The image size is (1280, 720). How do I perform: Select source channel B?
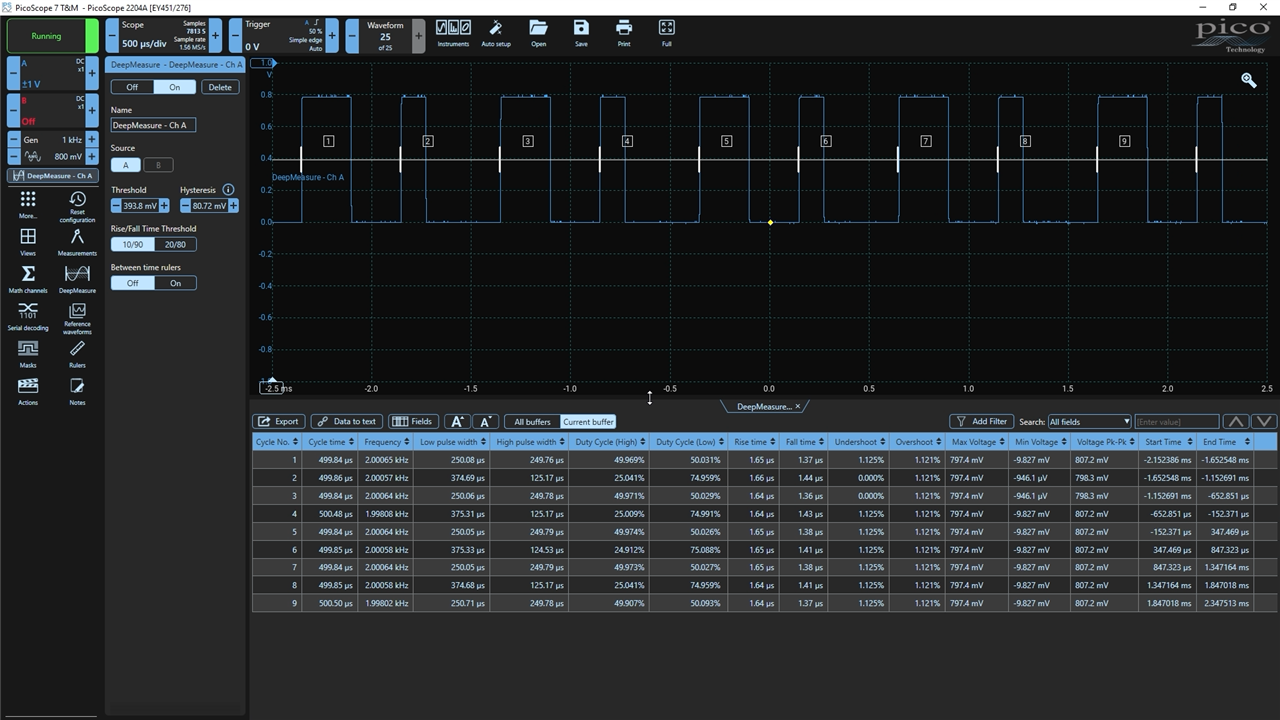(x=158, y=165)
